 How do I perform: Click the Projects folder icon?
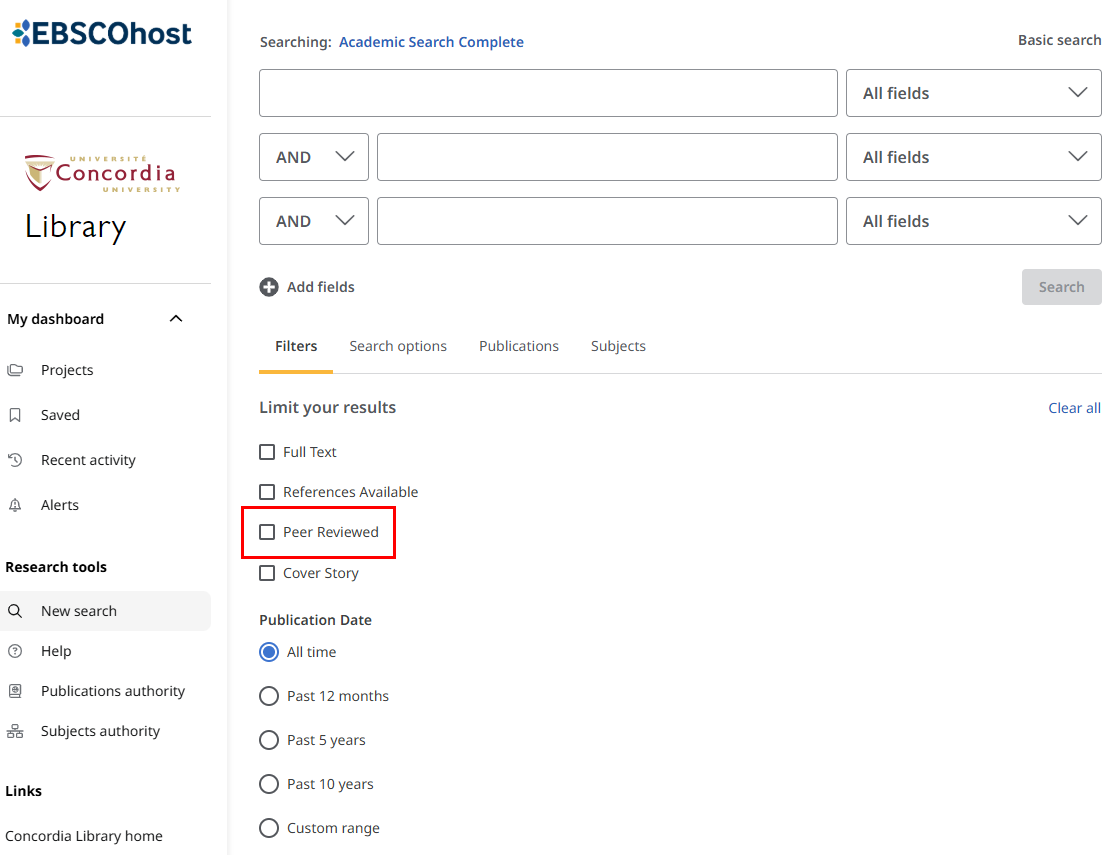[x=15, y=370]
